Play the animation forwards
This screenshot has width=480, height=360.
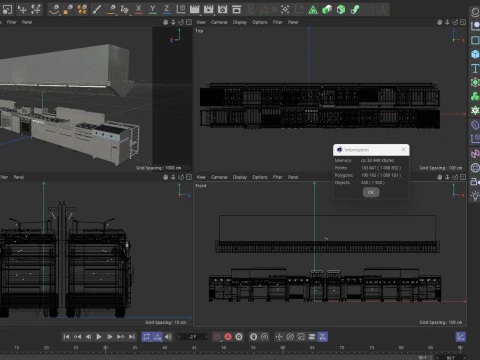[99, 337]
